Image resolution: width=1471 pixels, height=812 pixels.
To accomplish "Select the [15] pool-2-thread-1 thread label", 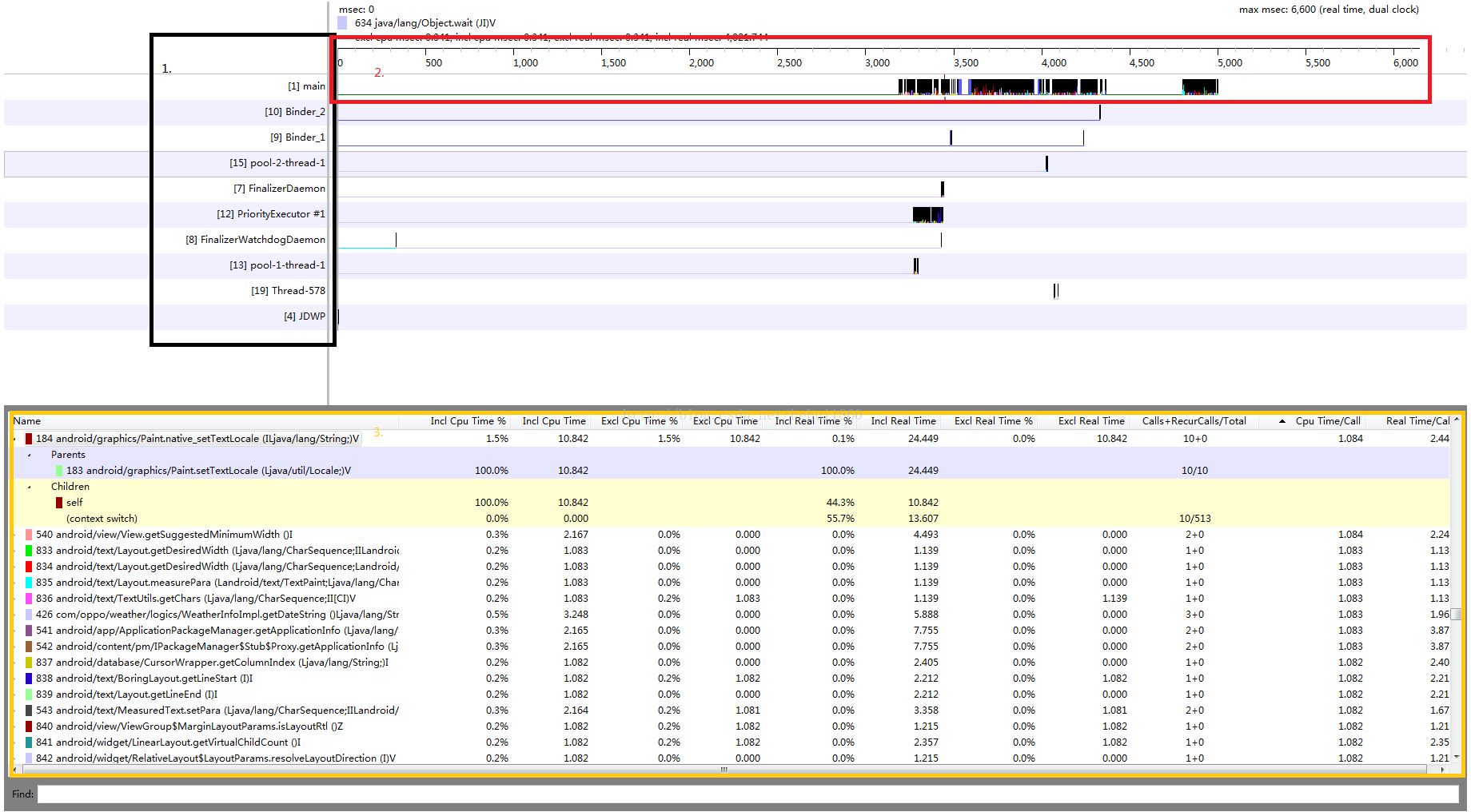I will click(277, 163).
